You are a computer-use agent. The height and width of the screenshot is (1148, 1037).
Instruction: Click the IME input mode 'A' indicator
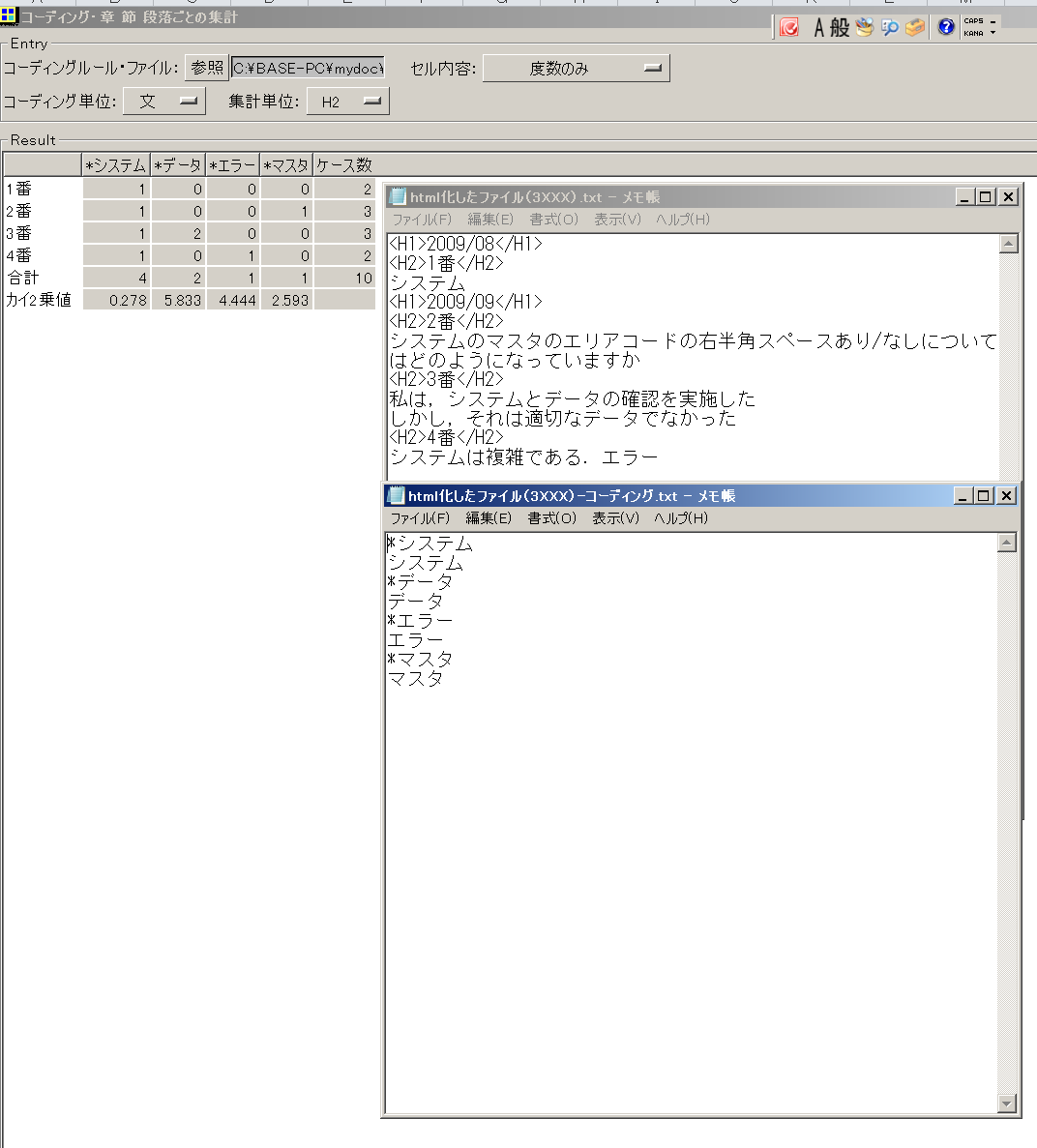(x=818, y=28)
